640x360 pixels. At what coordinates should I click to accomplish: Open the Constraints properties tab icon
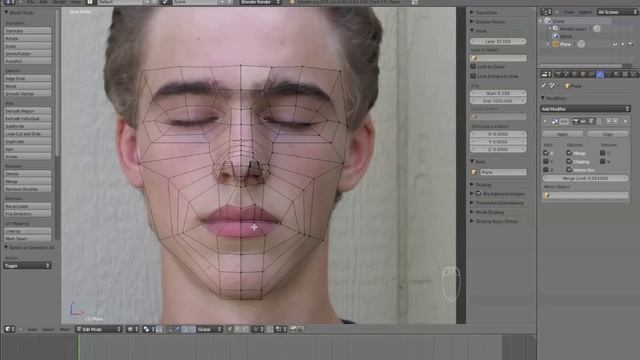coord(591,74)
